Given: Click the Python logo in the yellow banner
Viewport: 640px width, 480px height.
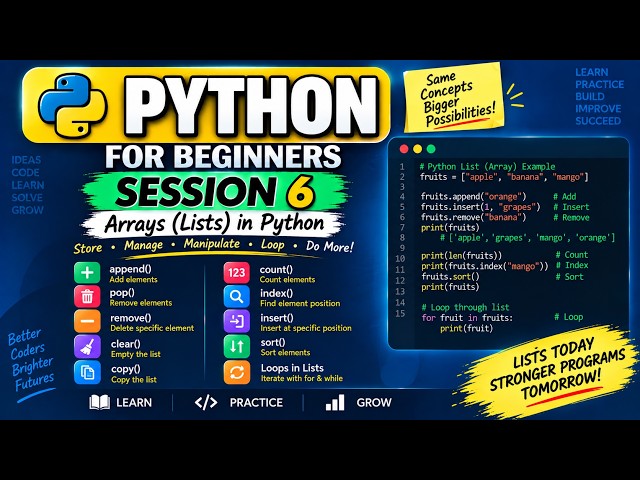Looking at the screenshot, I should click(x=73, y=105).
